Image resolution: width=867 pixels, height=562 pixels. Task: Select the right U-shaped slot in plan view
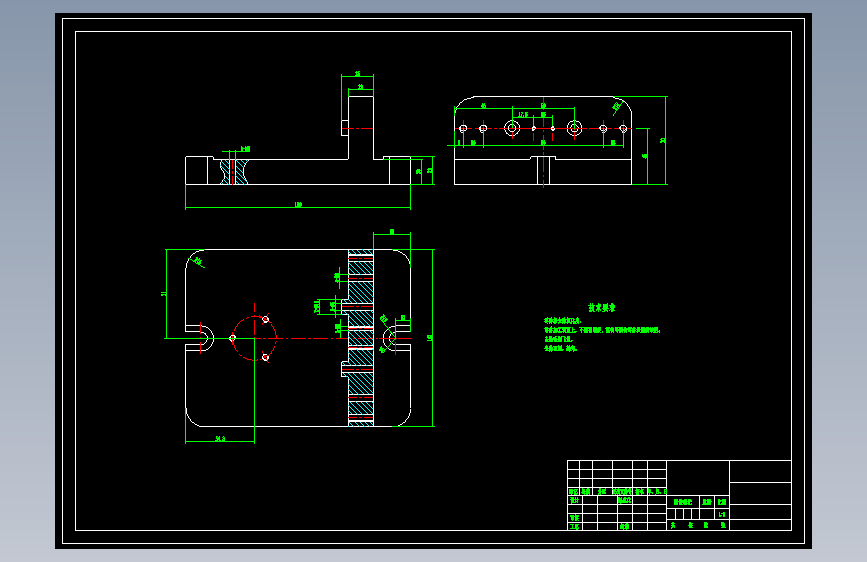[396, 338]
